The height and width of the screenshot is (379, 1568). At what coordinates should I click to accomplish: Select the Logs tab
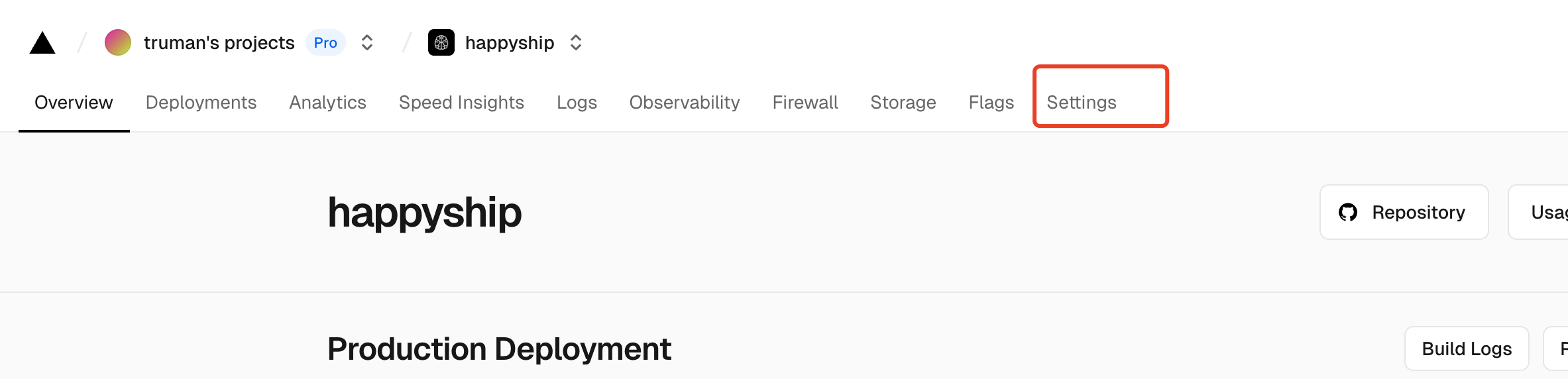[x=577, y=102]
